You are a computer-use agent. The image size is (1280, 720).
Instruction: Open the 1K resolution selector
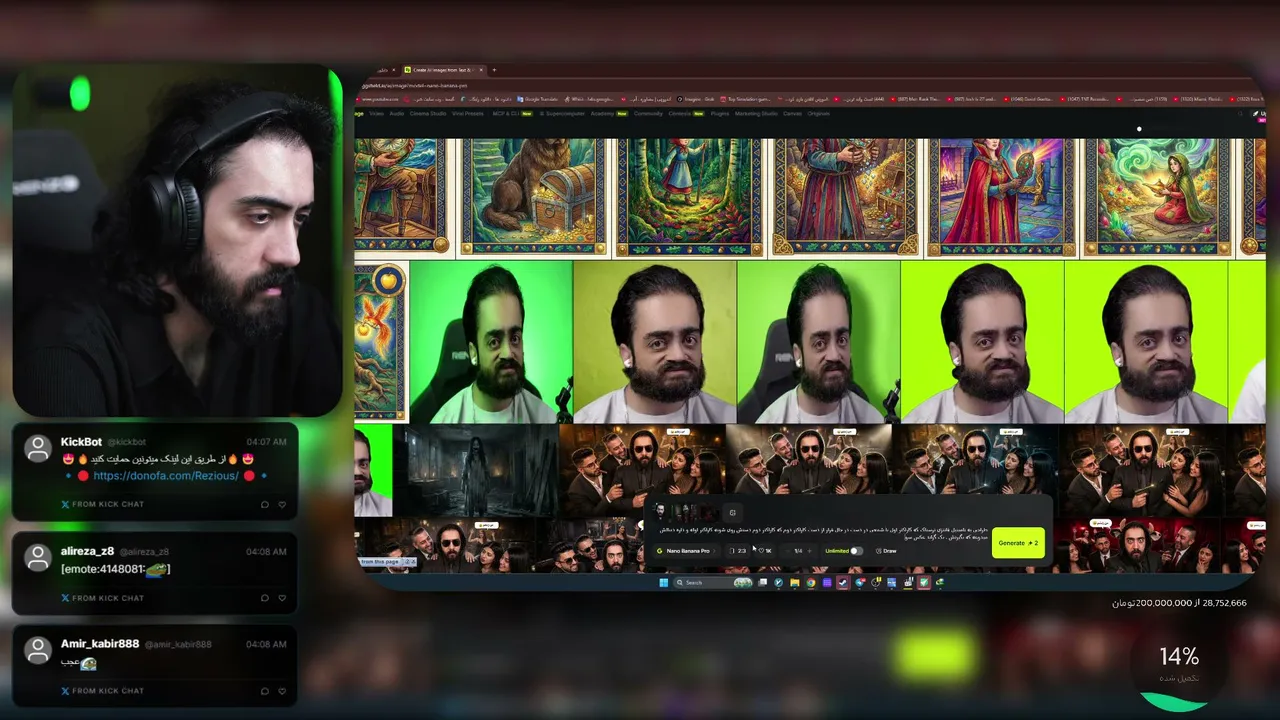pos(765,551)
